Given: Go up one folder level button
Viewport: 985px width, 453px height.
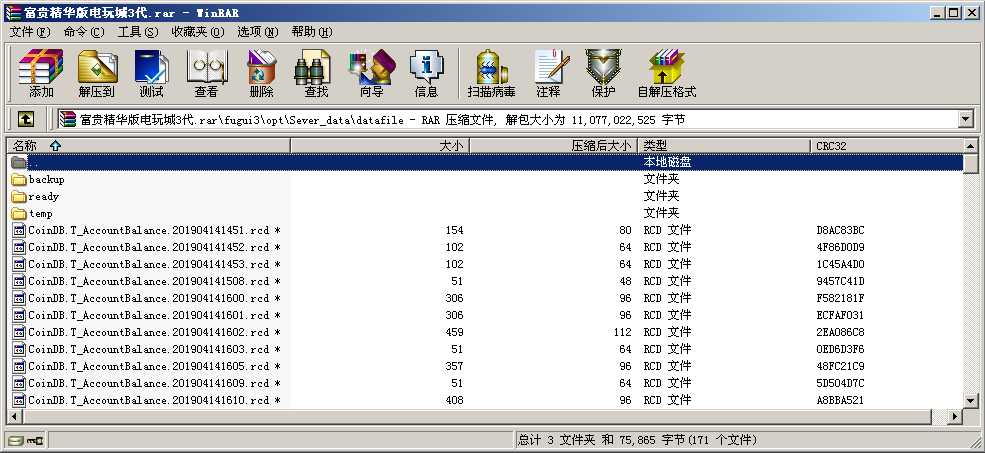Looking at the screenshot, I should point(25,119).
